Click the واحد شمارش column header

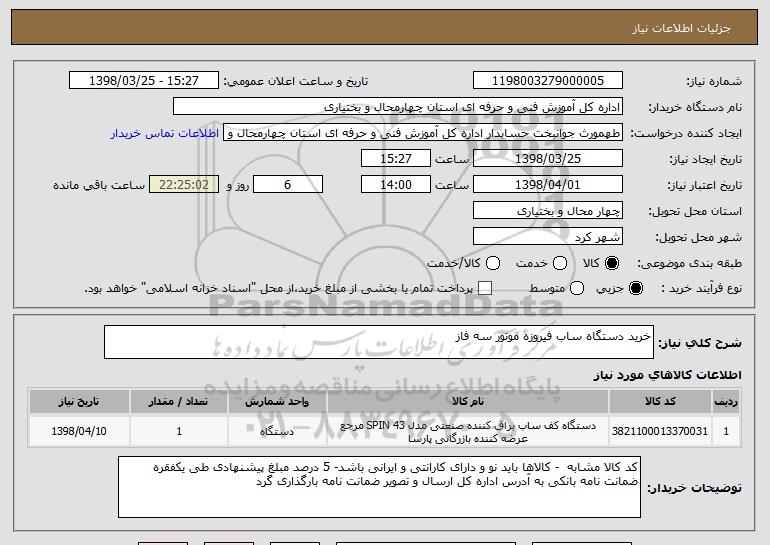pos(277,402)
